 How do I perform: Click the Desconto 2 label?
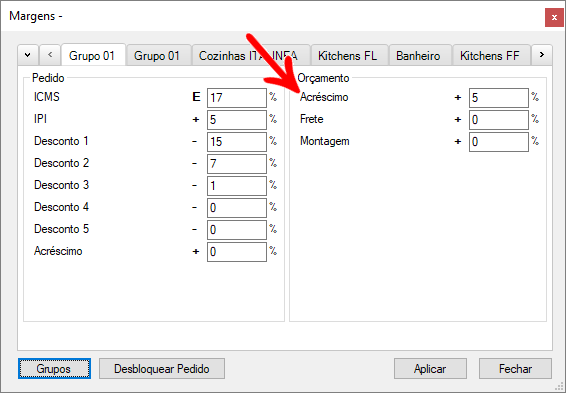(x=61, y=163)
